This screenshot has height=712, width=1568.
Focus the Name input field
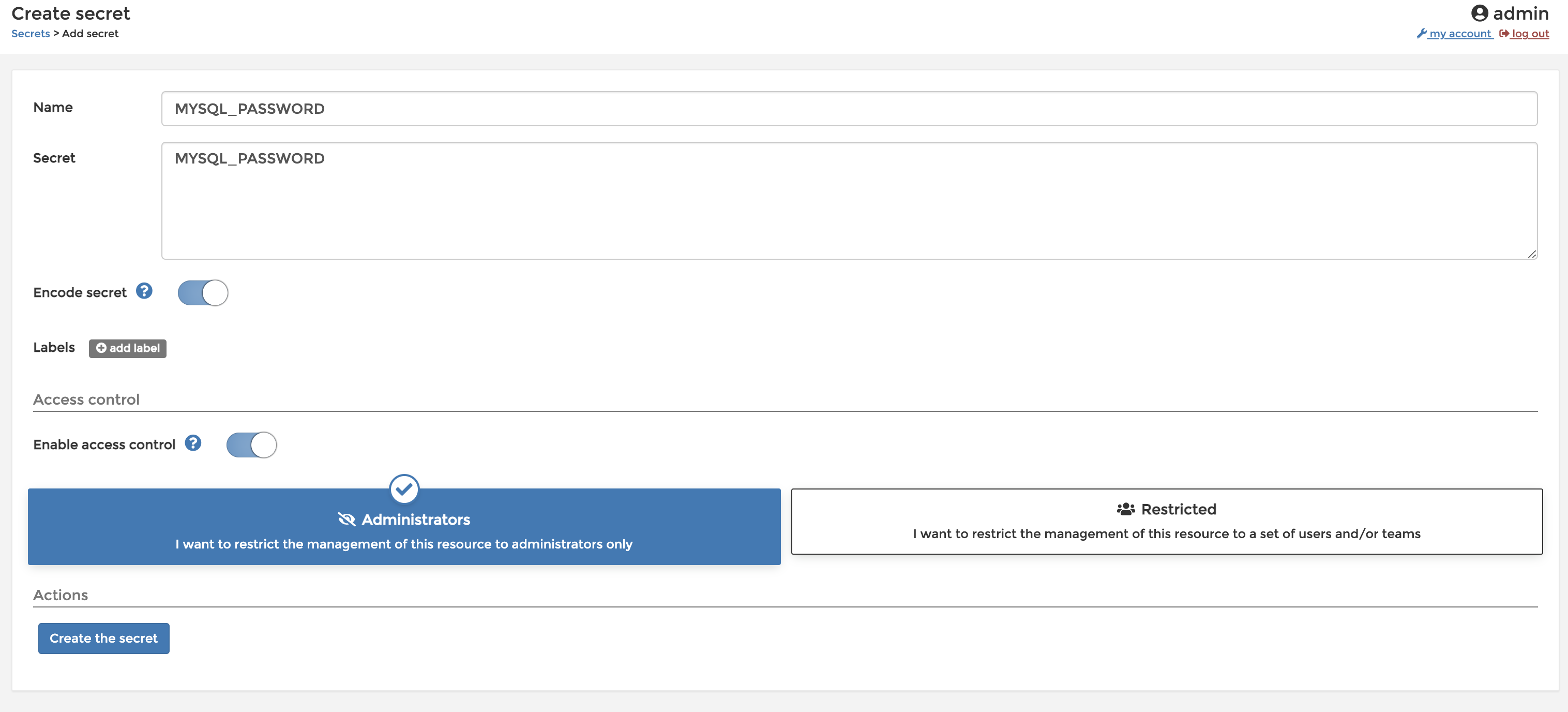(x=849, y=109)
